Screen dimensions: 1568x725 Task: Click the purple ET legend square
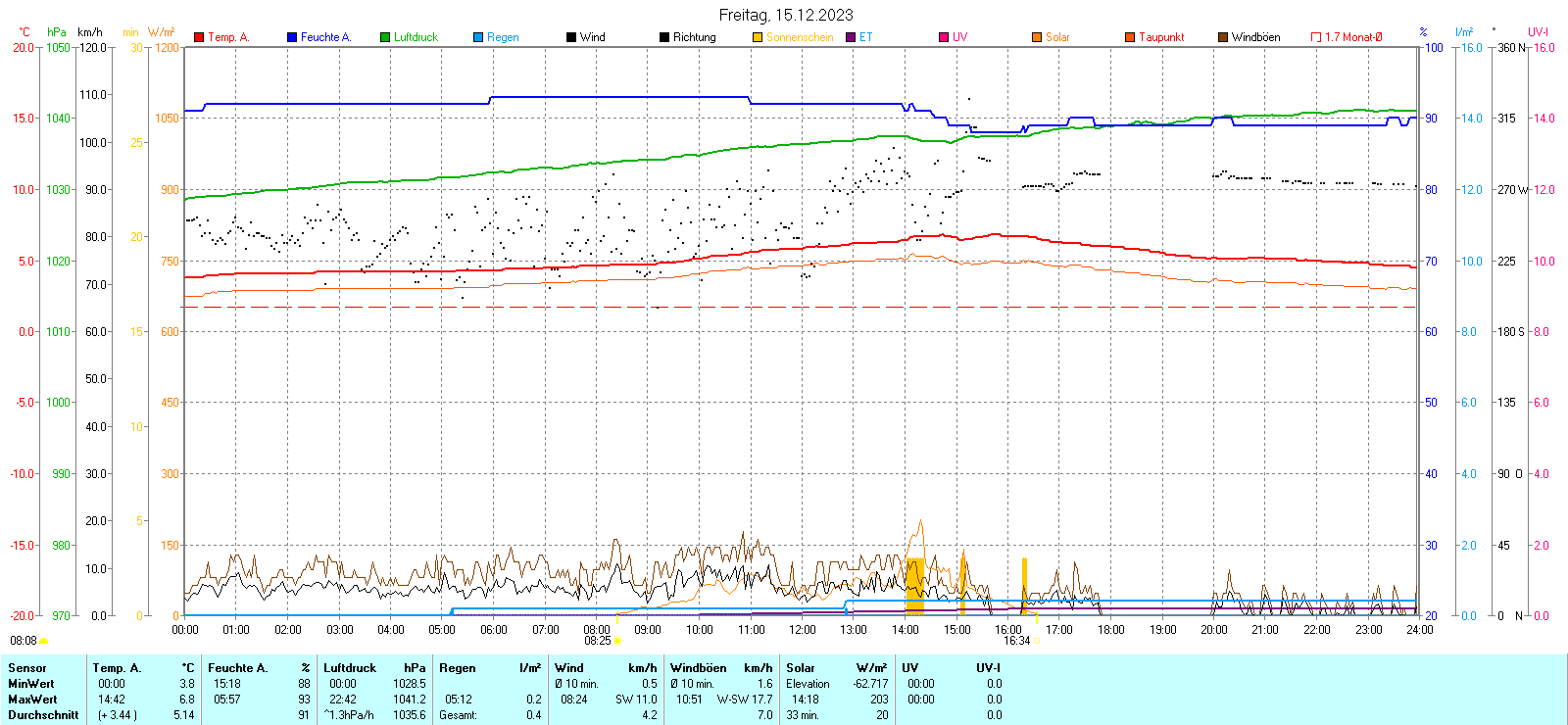(x=851, y=37)
